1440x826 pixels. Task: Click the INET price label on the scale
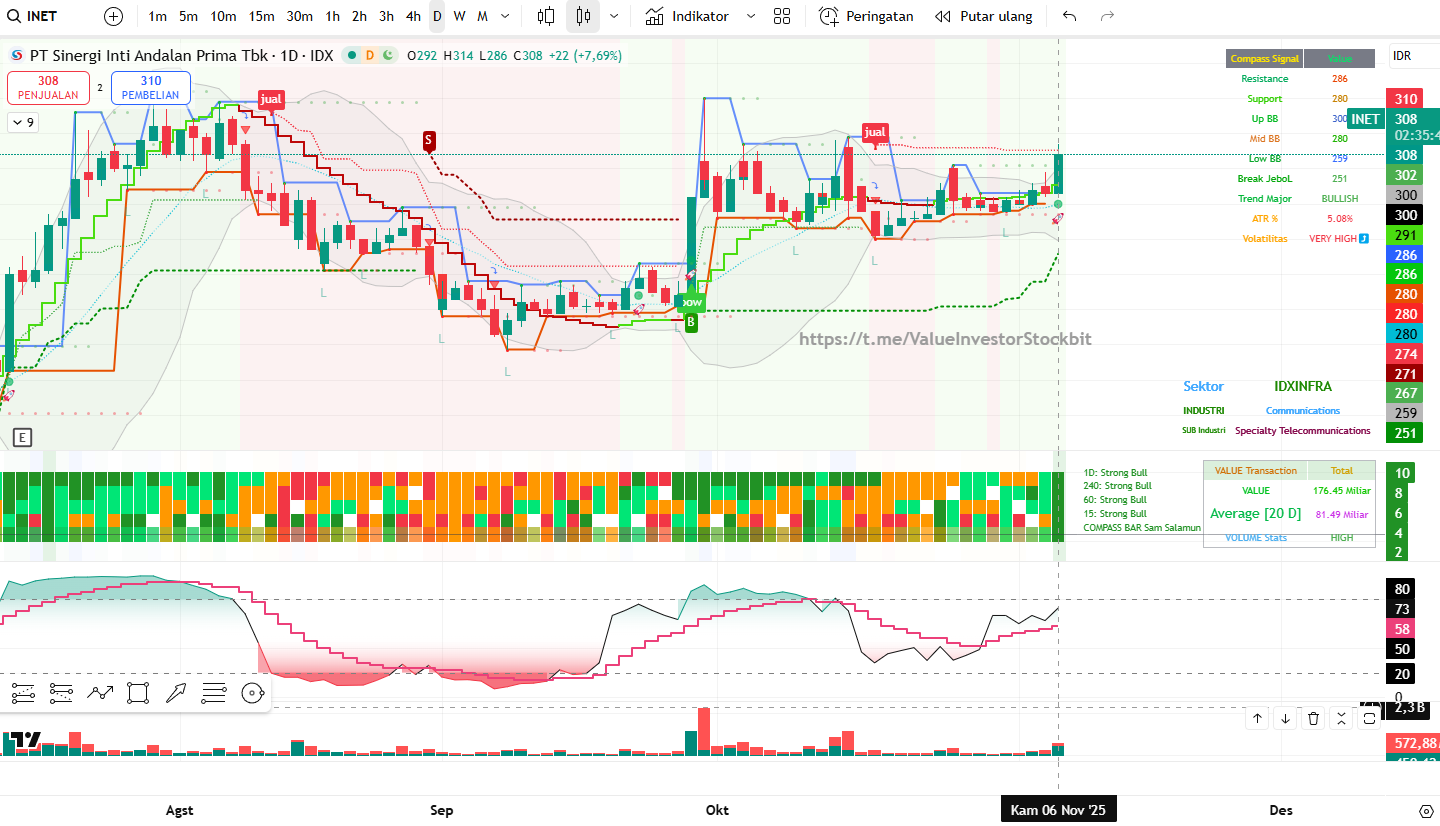point(1365,119)
